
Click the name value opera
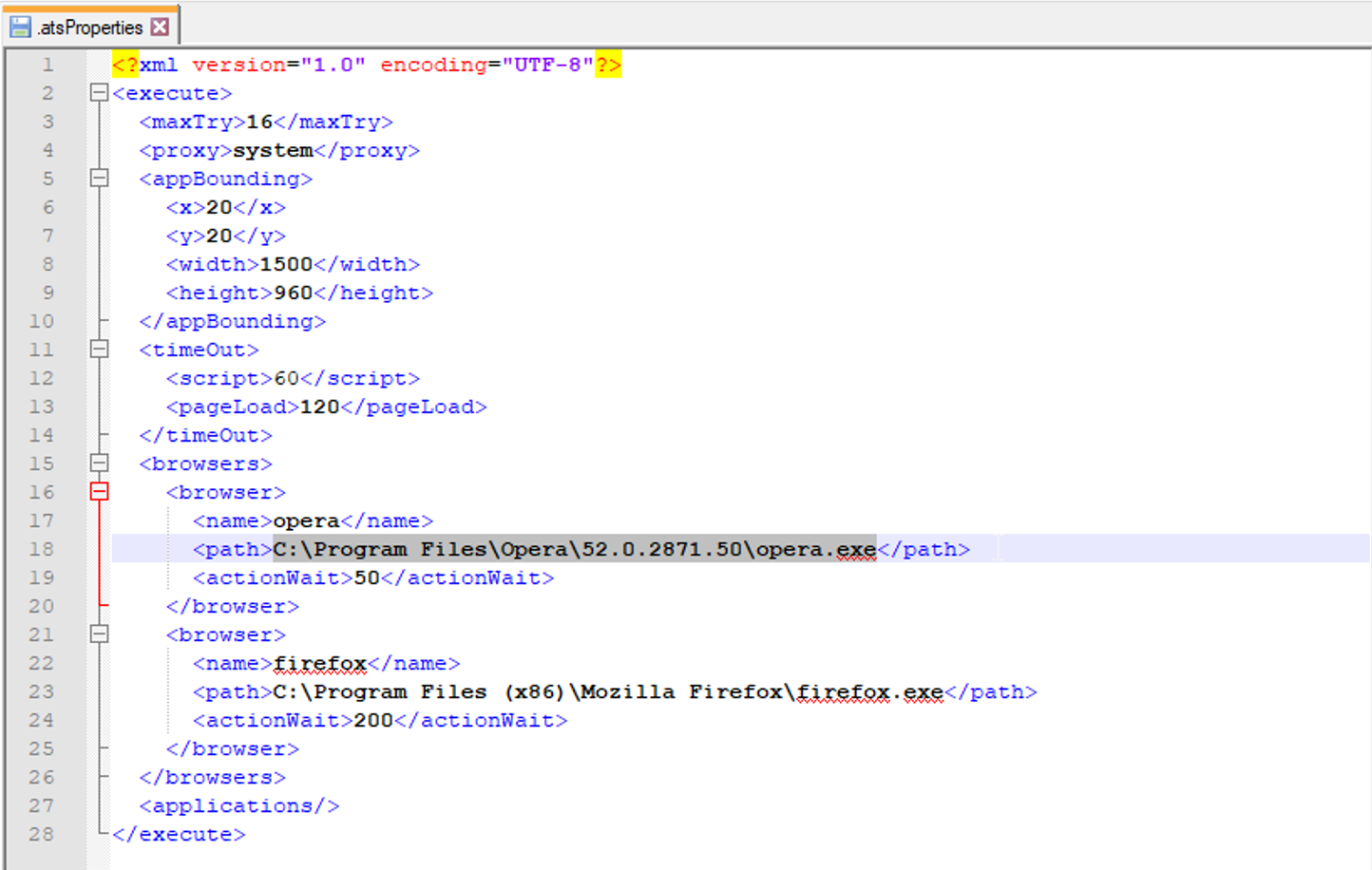coord(306,520)
